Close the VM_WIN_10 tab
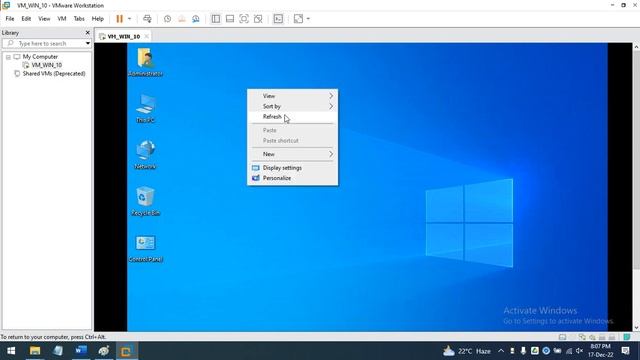Viewport: 640px width, 360px height. 147,36
